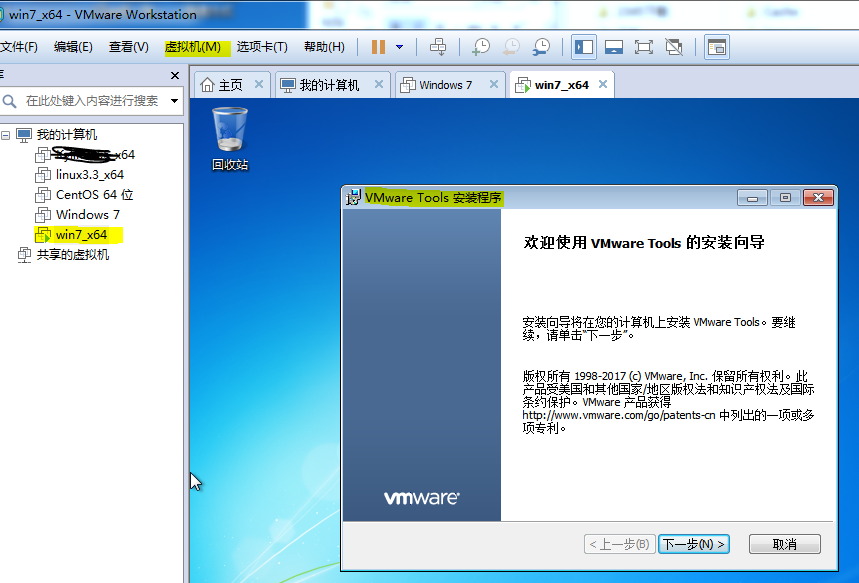Screen dimensions: 859x583
Task: Close the VMware Tools 安装程序 window
Action: pos(818,197)
